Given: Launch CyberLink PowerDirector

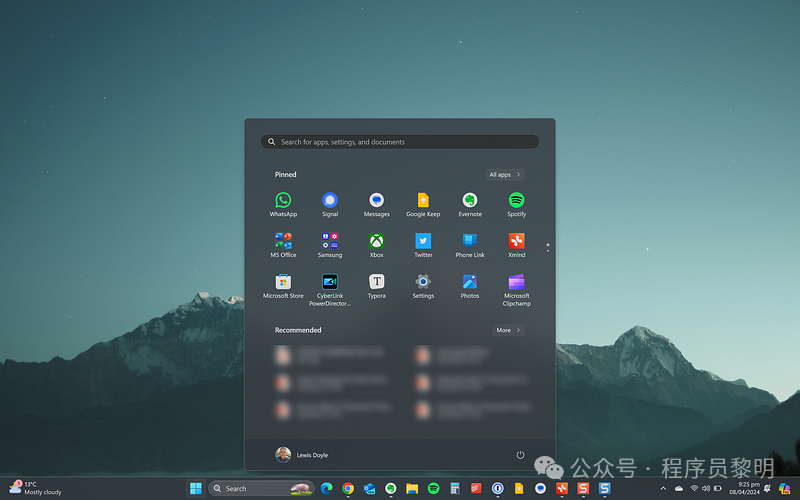Looking at the screenshot, I should point(330,290).
